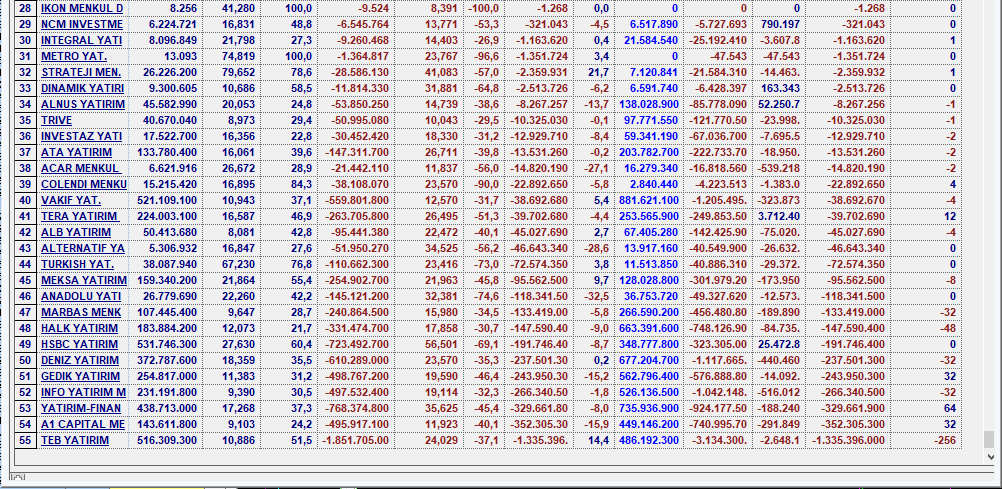This screenshot has width=1002, height=489.
Task: Click ALNUS YATIRIM link
Action: coord(83,104)
